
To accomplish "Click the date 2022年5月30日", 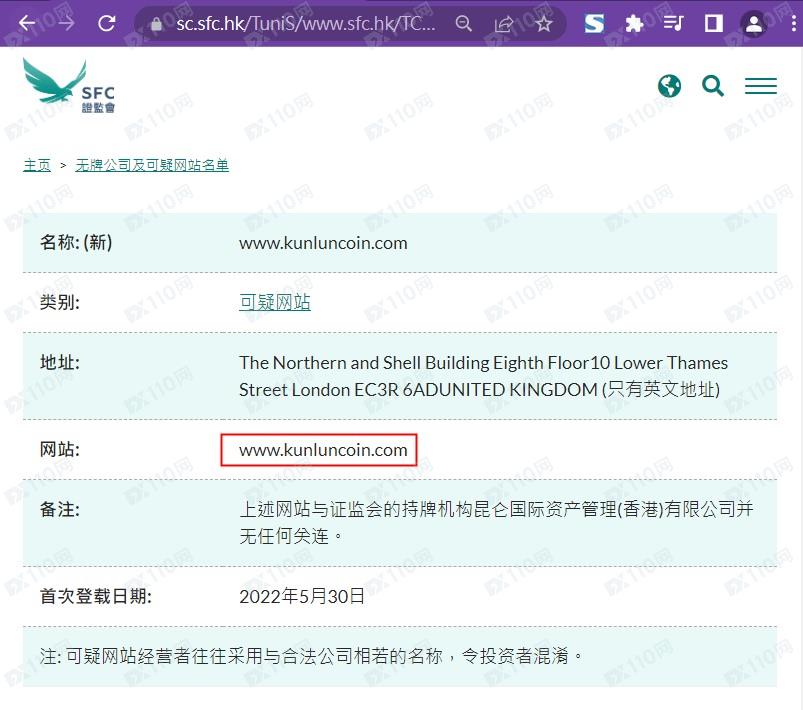I will point(302,596).
